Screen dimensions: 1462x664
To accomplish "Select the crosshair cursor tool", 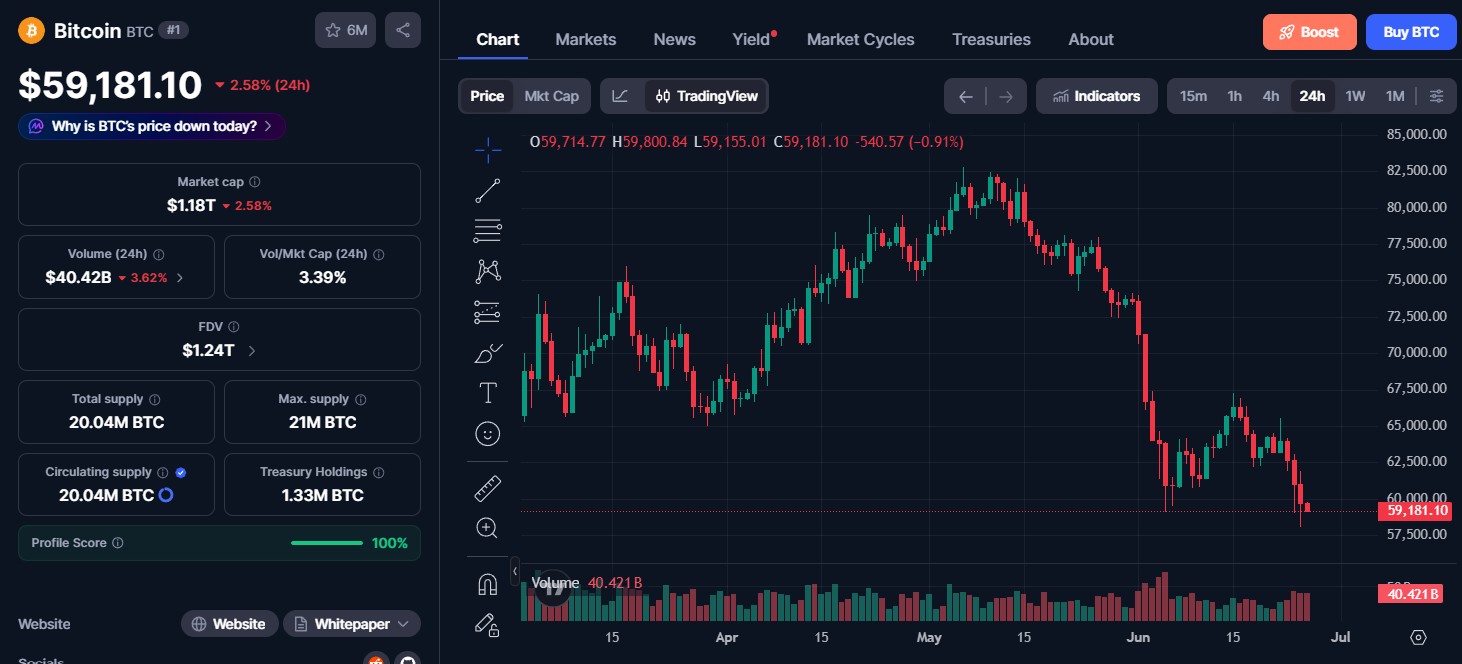I will tap(488, 151).
